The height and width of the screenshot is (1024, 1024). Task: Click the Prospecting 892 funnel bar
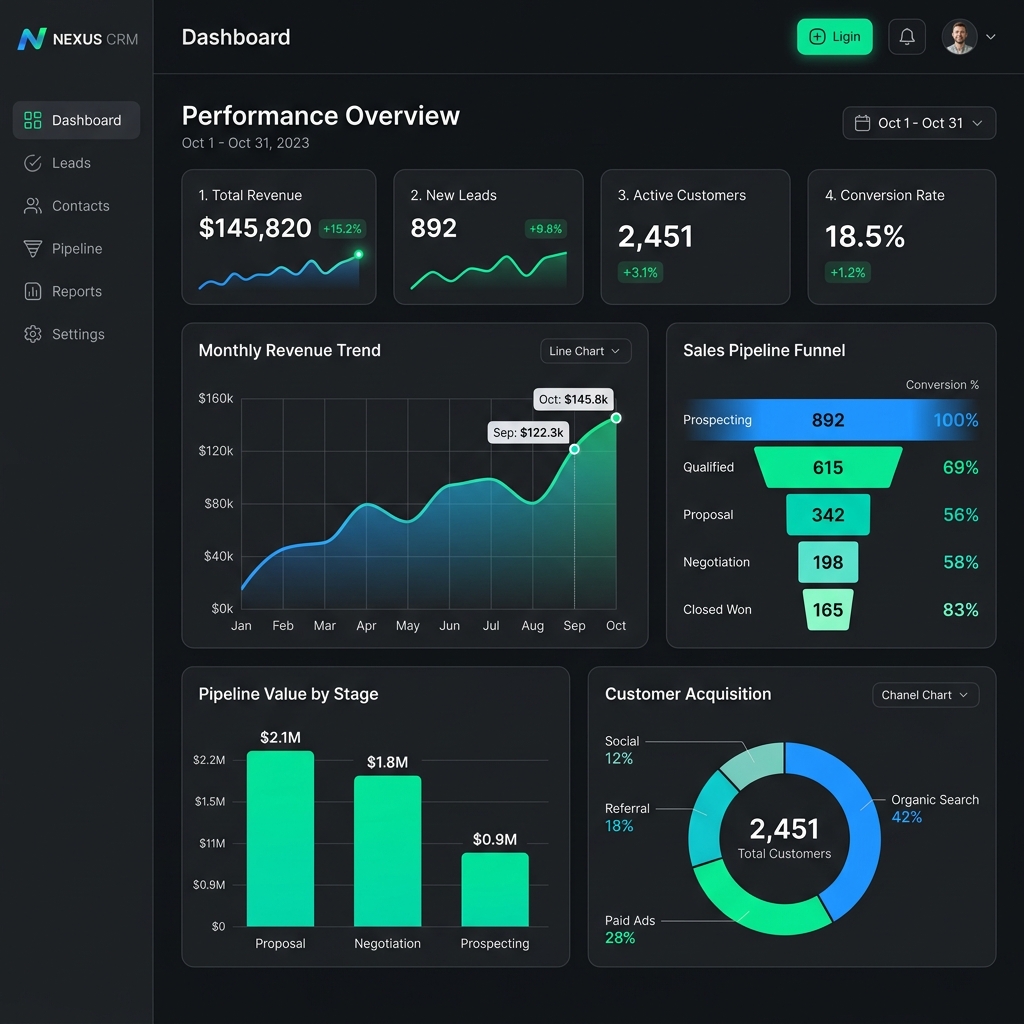(x=827, y=420)
